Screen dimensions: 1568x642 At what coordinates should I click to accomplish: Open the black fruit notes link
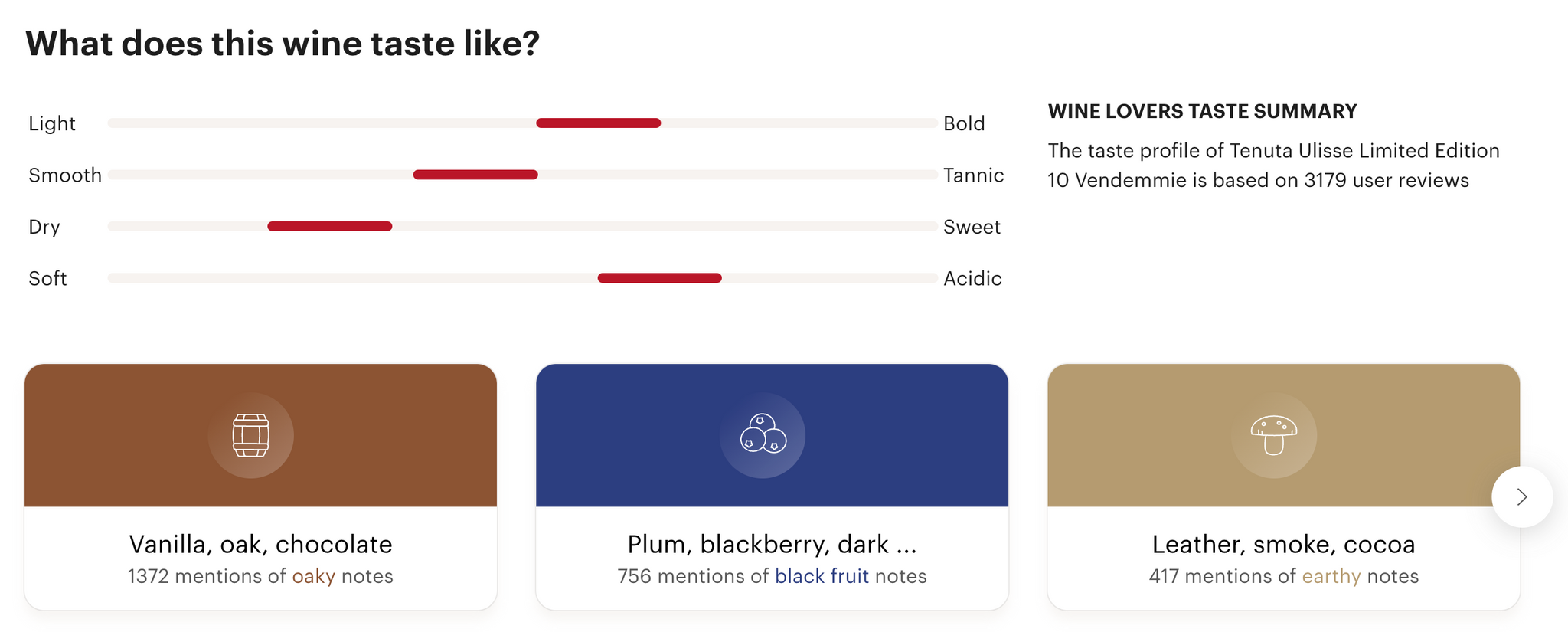pos(822,576)
